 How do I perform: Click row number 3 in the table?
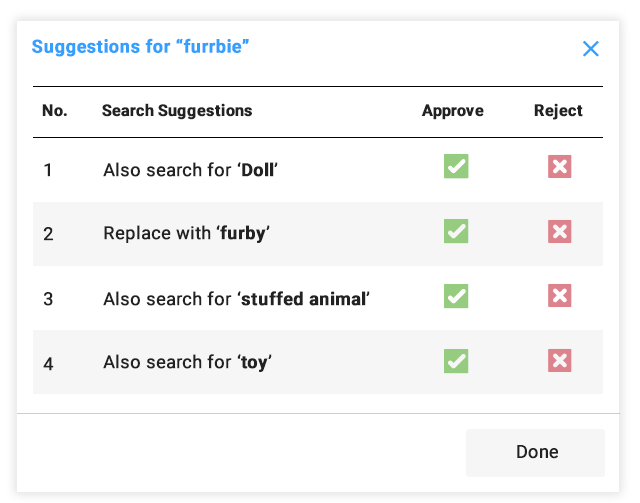coord(48,298)
